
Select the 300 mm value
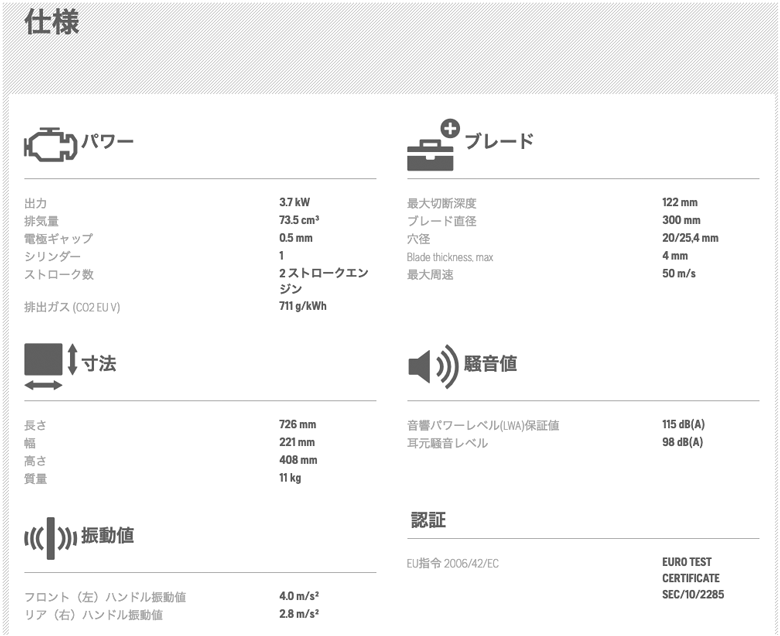682,220
